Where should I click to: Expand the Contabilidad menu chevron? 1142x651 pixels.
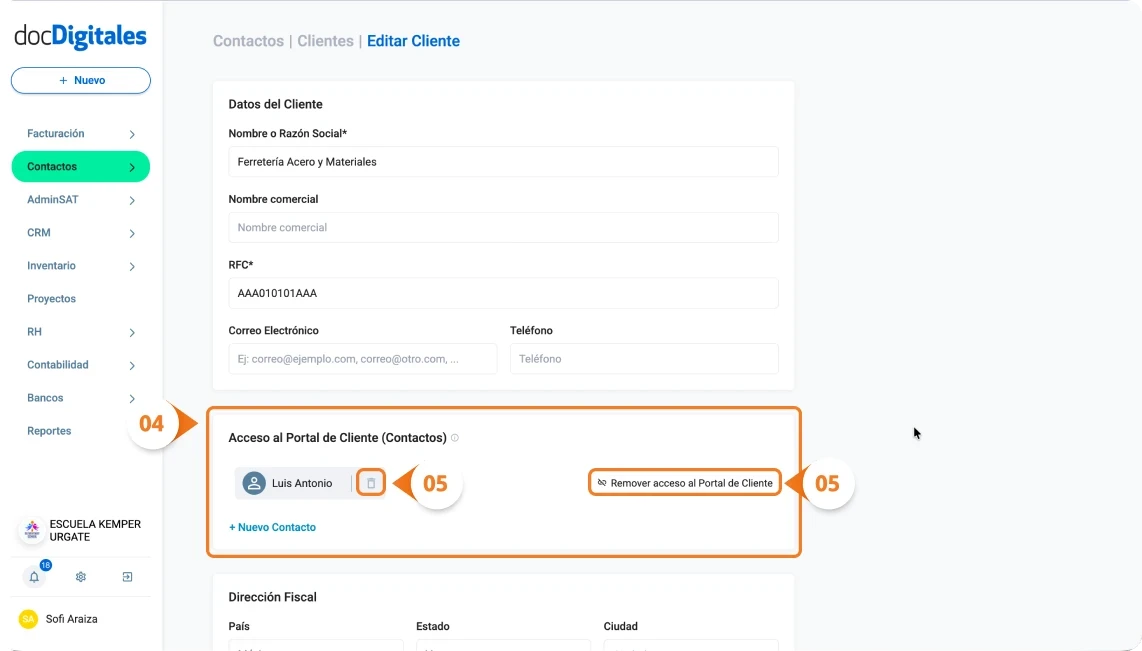(131, 365)
